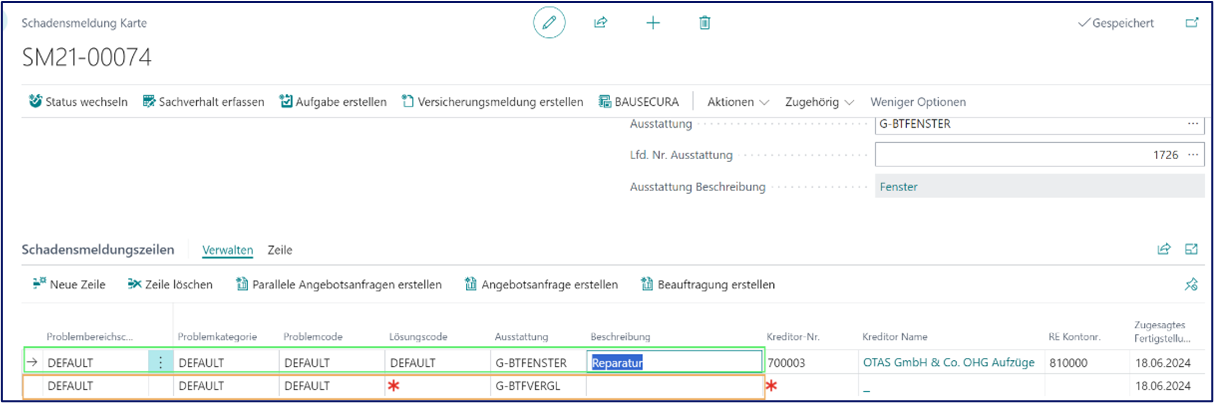Expand the Schadensmeldungszeilen section to full view
Image resolution: width=1214 pixels, height=403 pixels.
point(1192,249)
